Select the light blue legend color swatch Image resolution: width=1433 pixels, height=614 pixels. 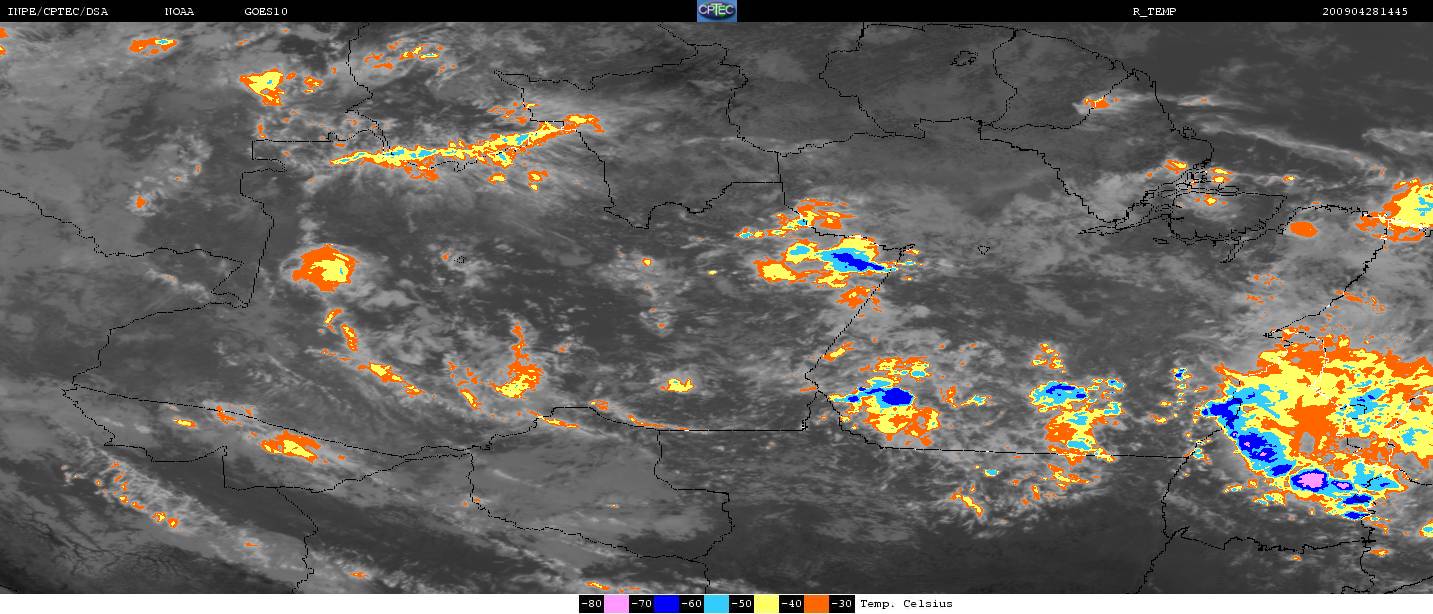tap(716, 604)
